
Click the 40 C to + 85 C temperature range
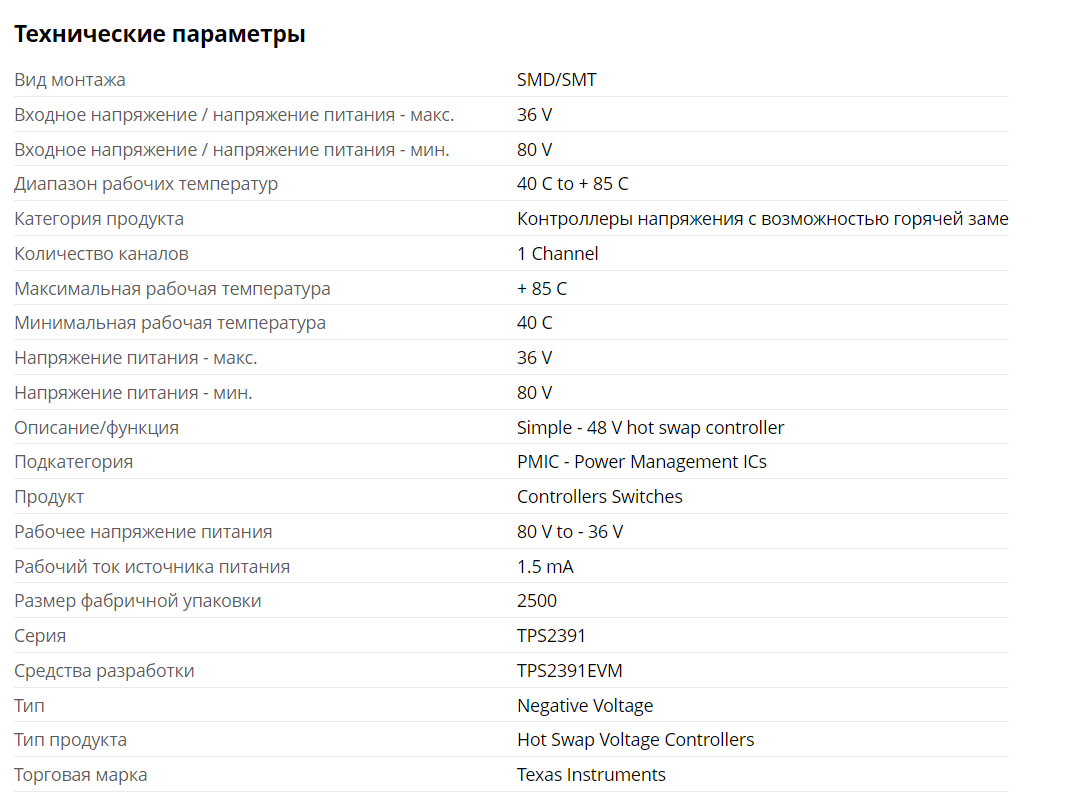click(572, 184)
